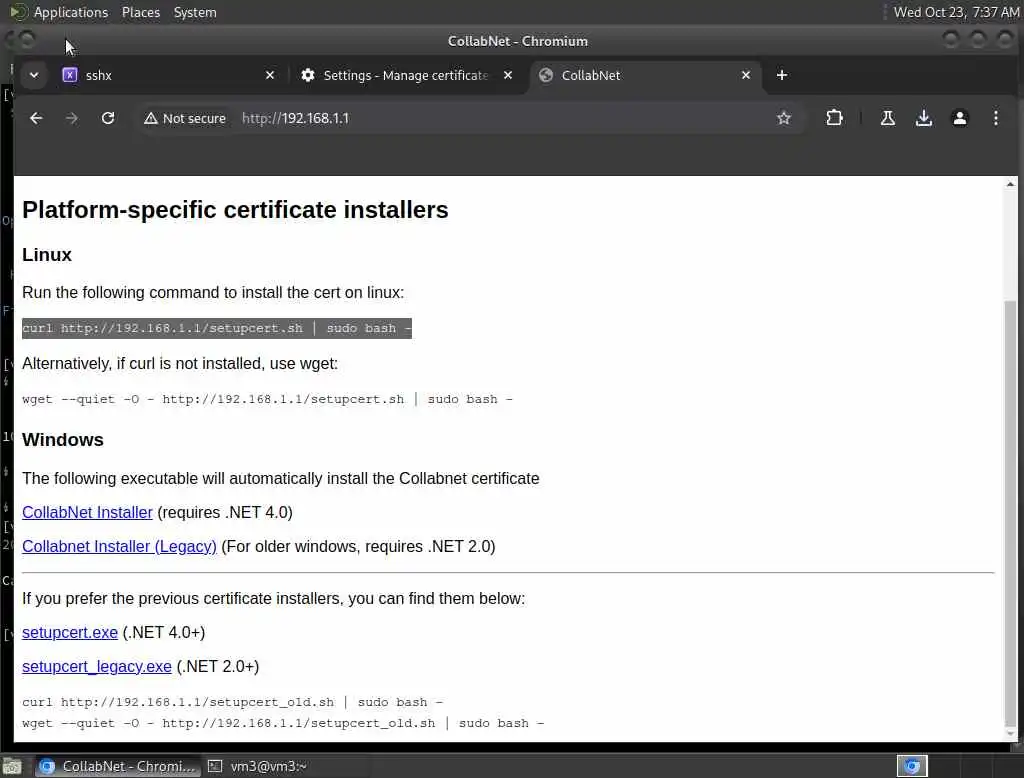Switch to the sshx tab

168,75
